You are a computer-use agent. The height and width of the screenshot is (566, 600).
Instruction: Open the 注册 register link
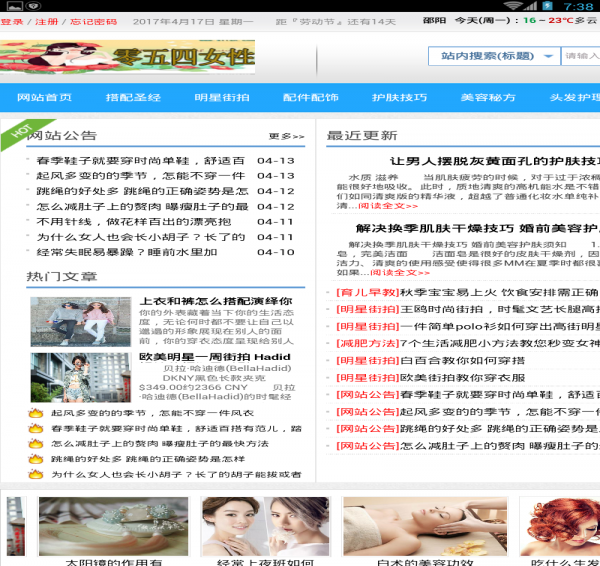(47, 21)
